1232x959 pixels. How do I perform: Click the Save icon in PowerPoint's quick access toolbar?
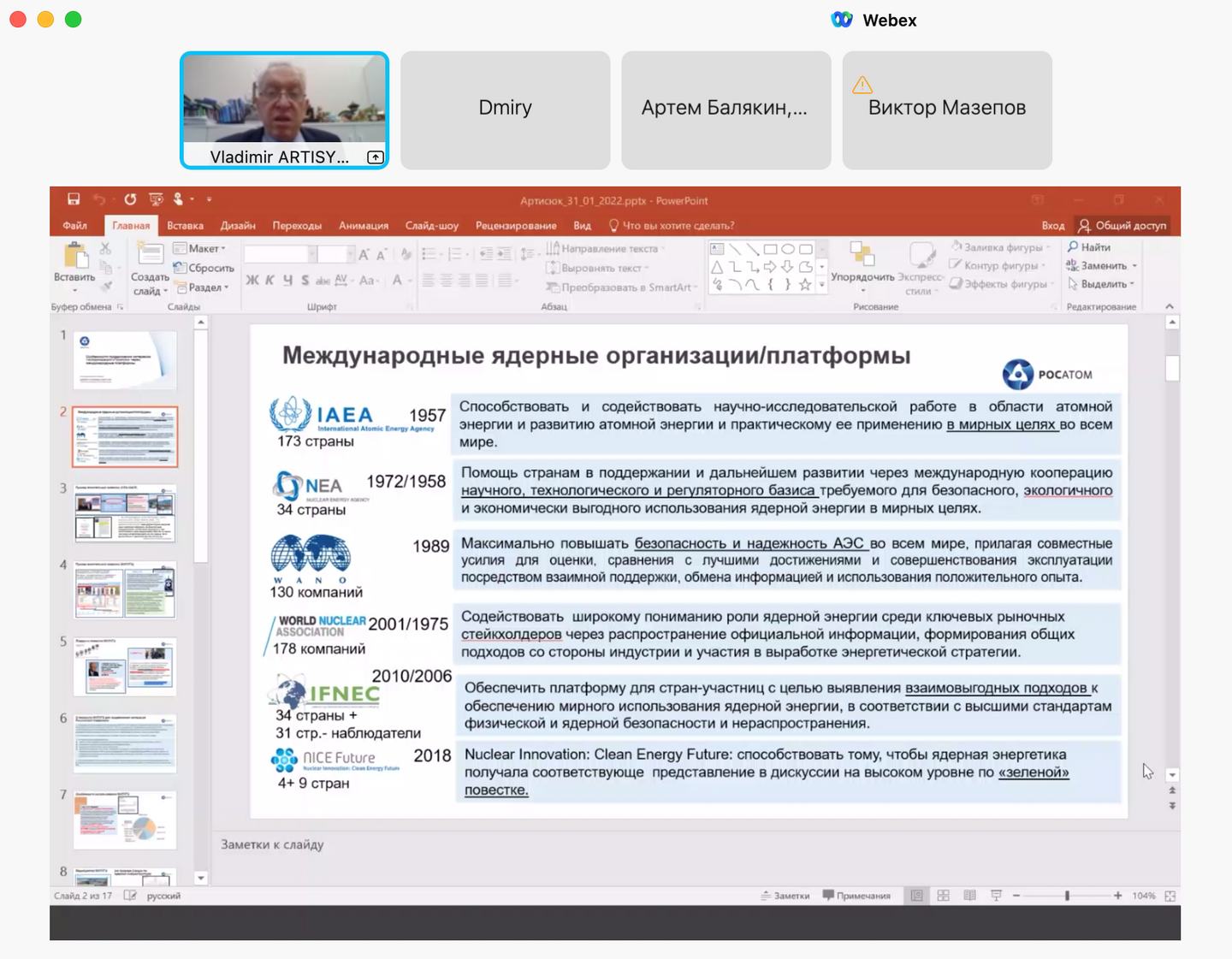74,199
